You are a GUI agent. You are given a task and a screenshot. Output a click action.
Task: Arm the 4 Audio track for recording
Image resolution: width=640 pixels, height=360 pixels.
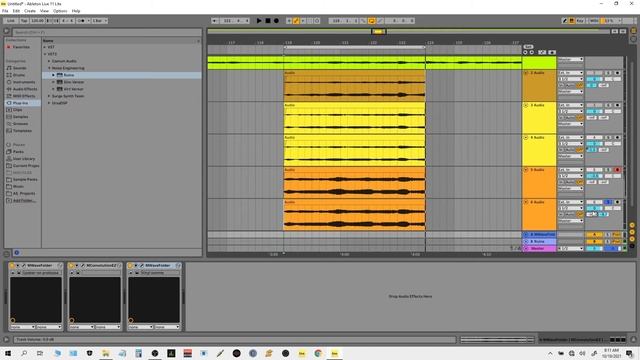pyautogui.click(x=617, y=138)
